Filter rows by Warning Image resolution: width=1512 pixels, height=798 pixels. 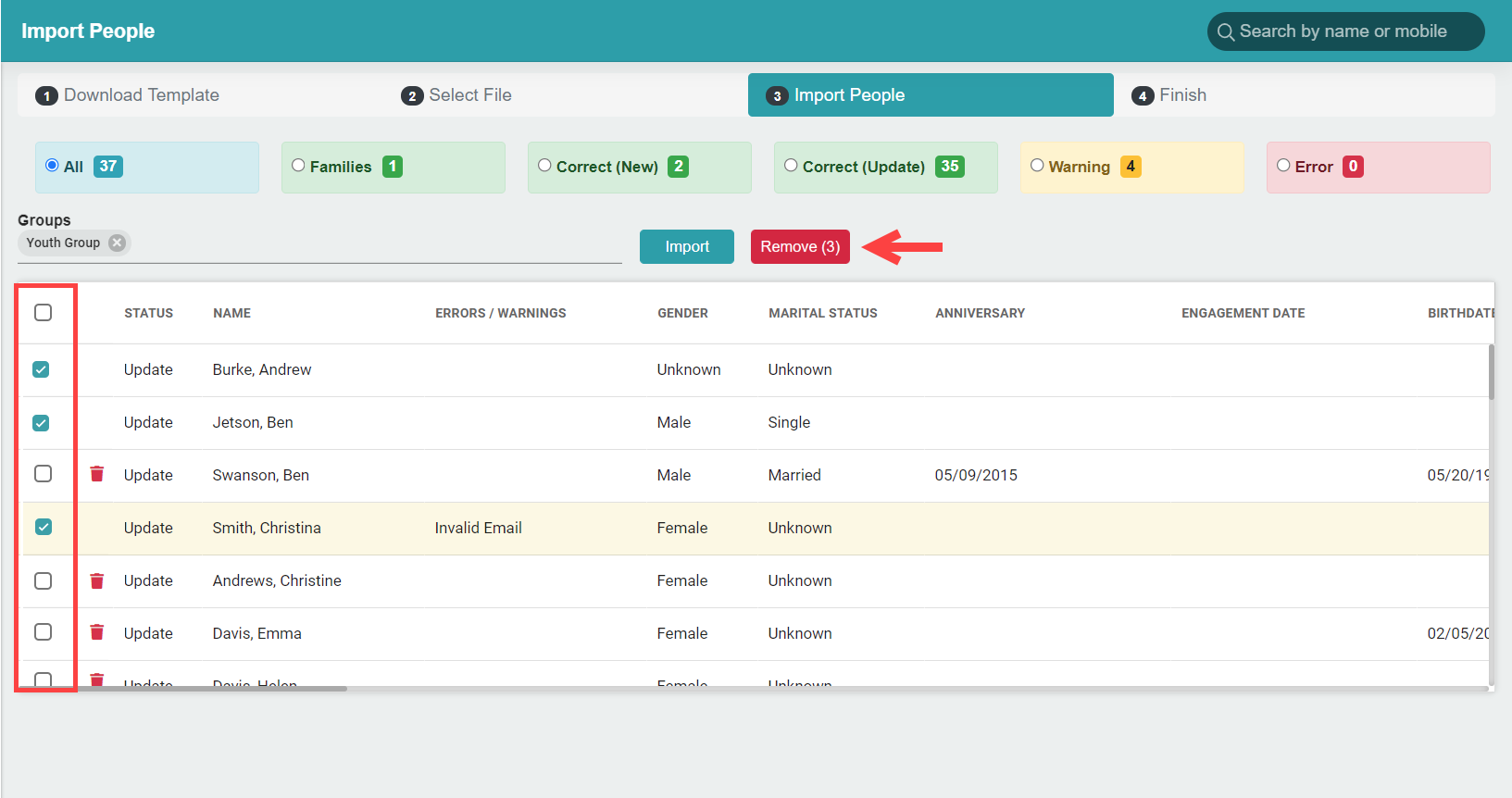click(x=1037, y=166)
